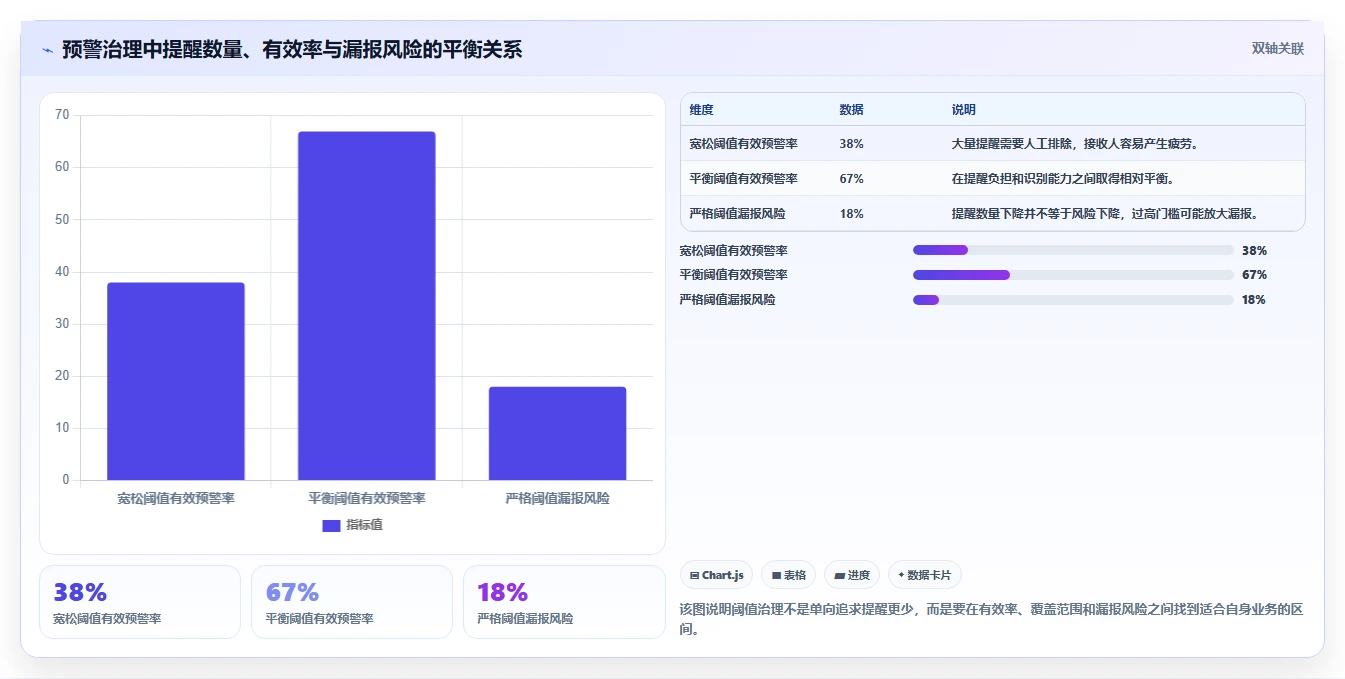Click the y-axis value 70

point(62,115)
